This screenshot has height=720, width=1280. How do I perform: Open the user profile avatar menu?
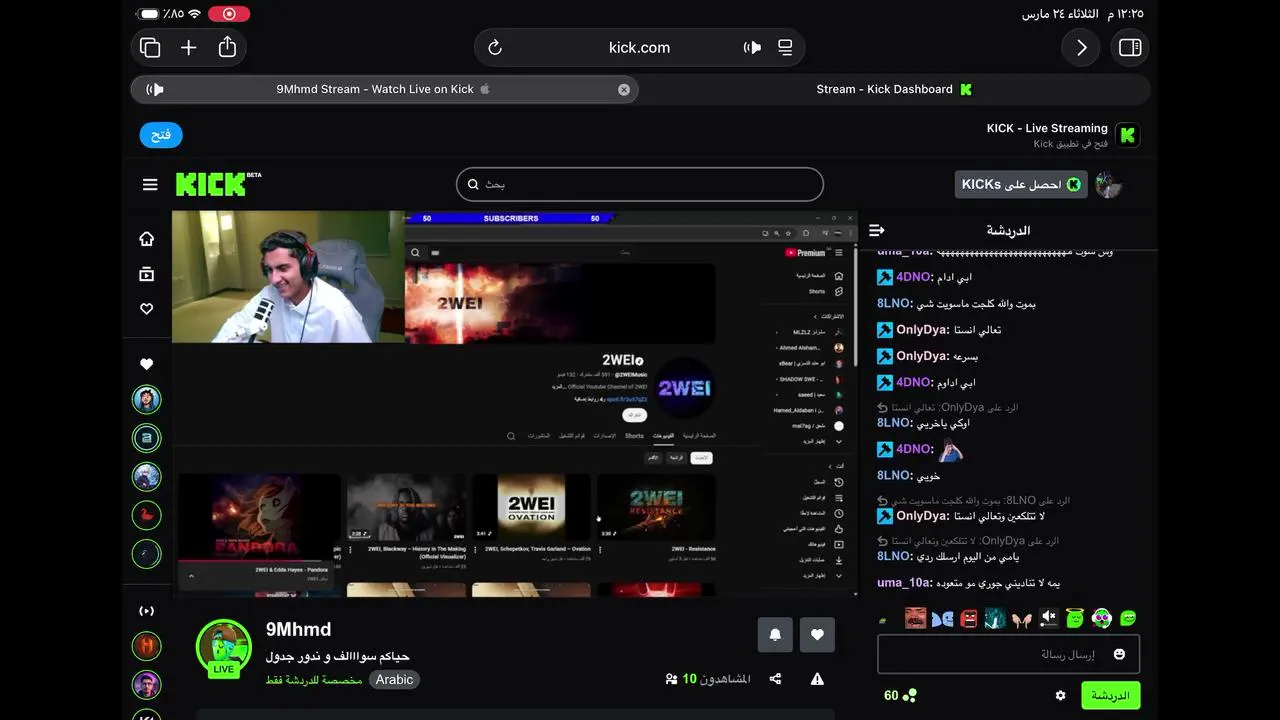coord(1108,184)
